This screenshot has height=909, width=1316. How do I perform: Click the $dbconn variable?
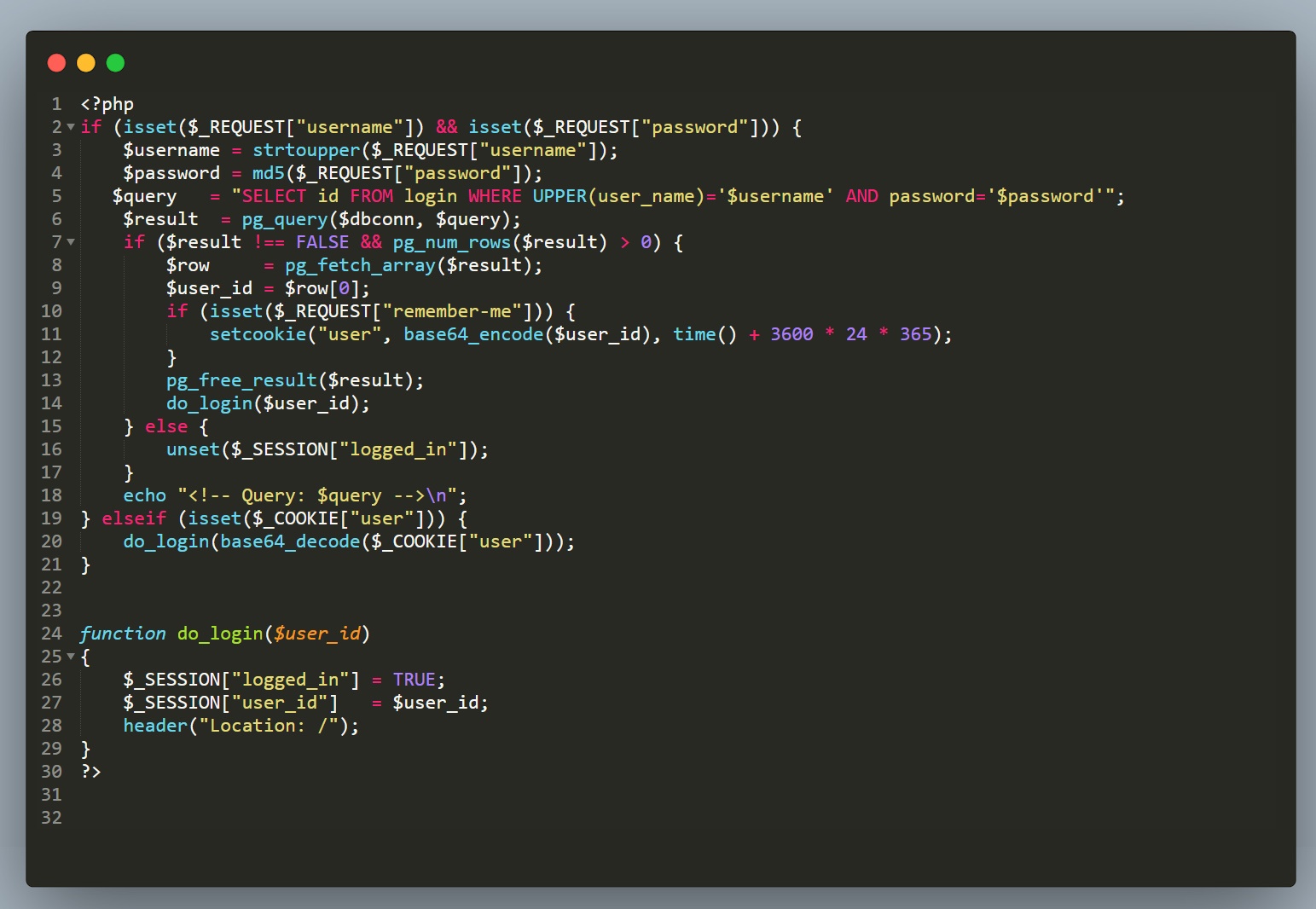click(376, 219)
